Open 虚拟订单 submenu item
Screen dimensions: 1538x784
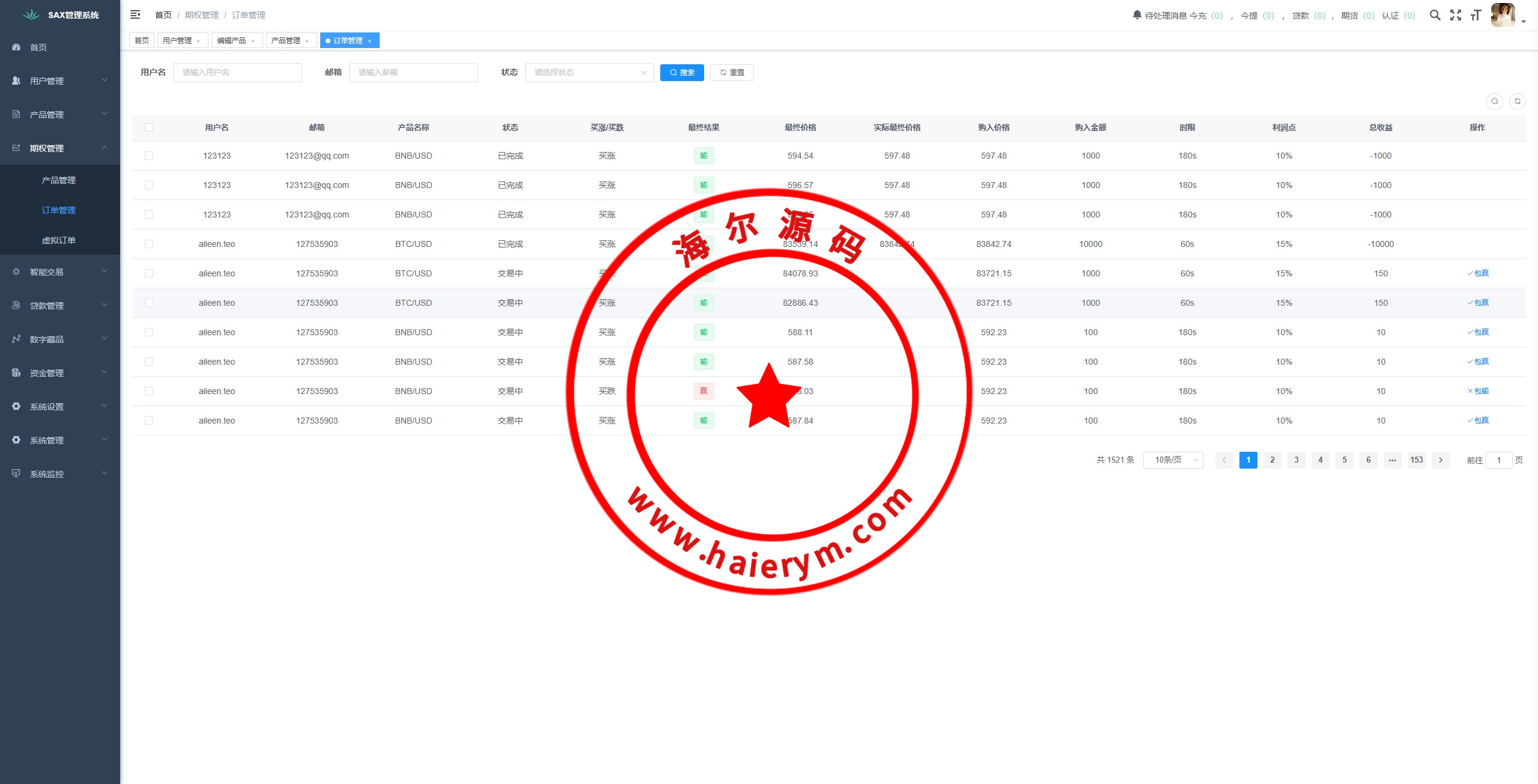click(58, 240)
